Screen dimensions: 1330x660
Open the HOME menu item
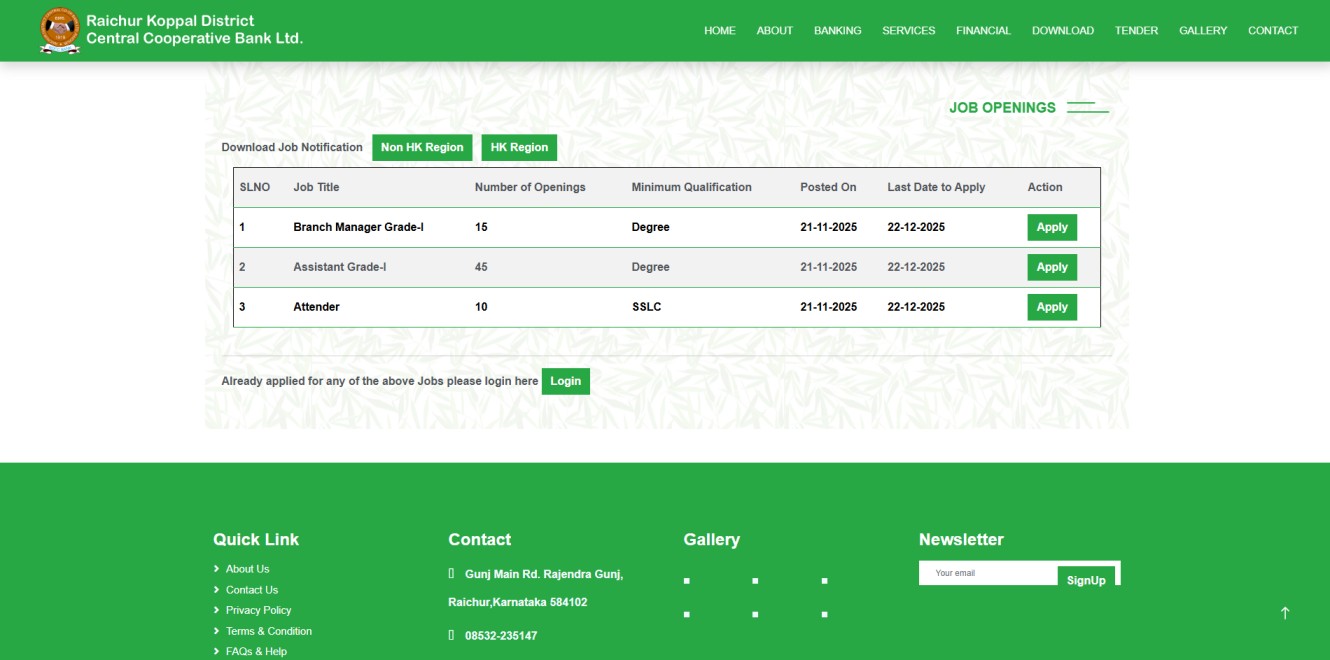(x=719, y=30)
